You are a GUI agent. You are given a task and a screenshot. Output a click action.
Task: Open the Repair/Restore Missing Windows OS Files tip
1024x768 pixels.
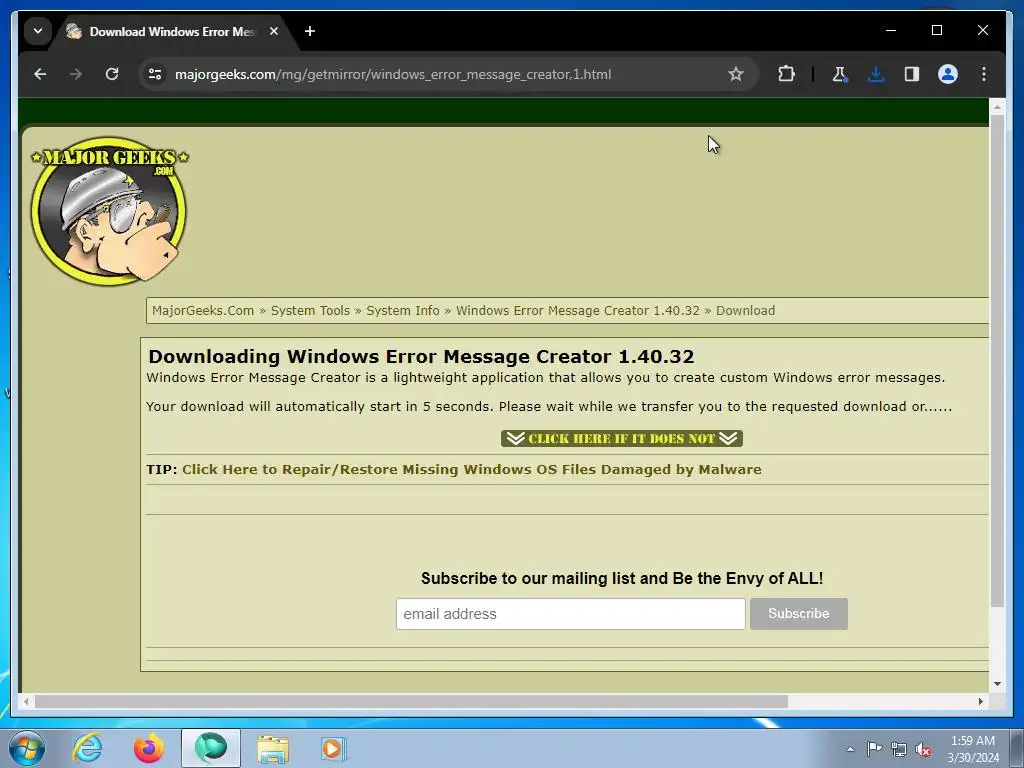click(x=472, y=470)
